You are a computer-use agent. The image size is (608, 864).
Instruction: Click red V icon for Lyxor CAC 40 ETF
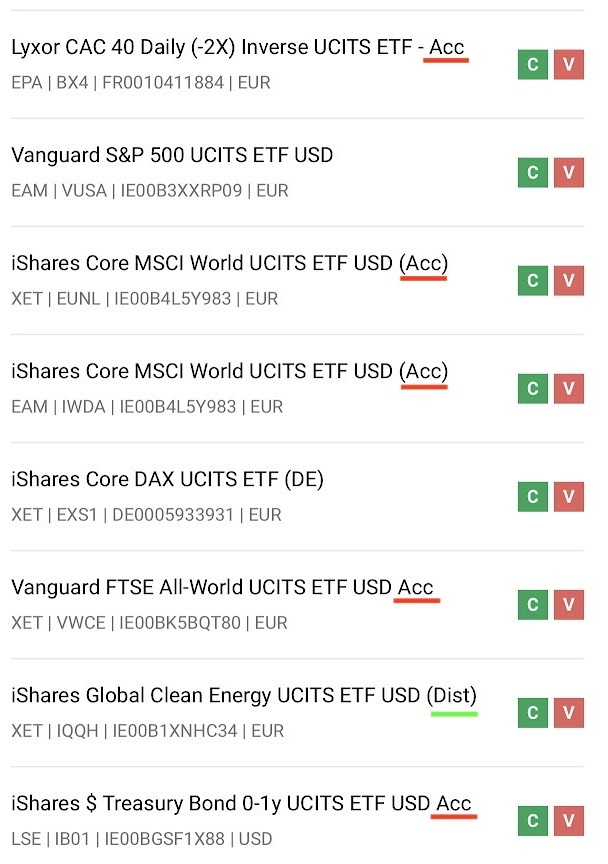(x=568, y=64)
